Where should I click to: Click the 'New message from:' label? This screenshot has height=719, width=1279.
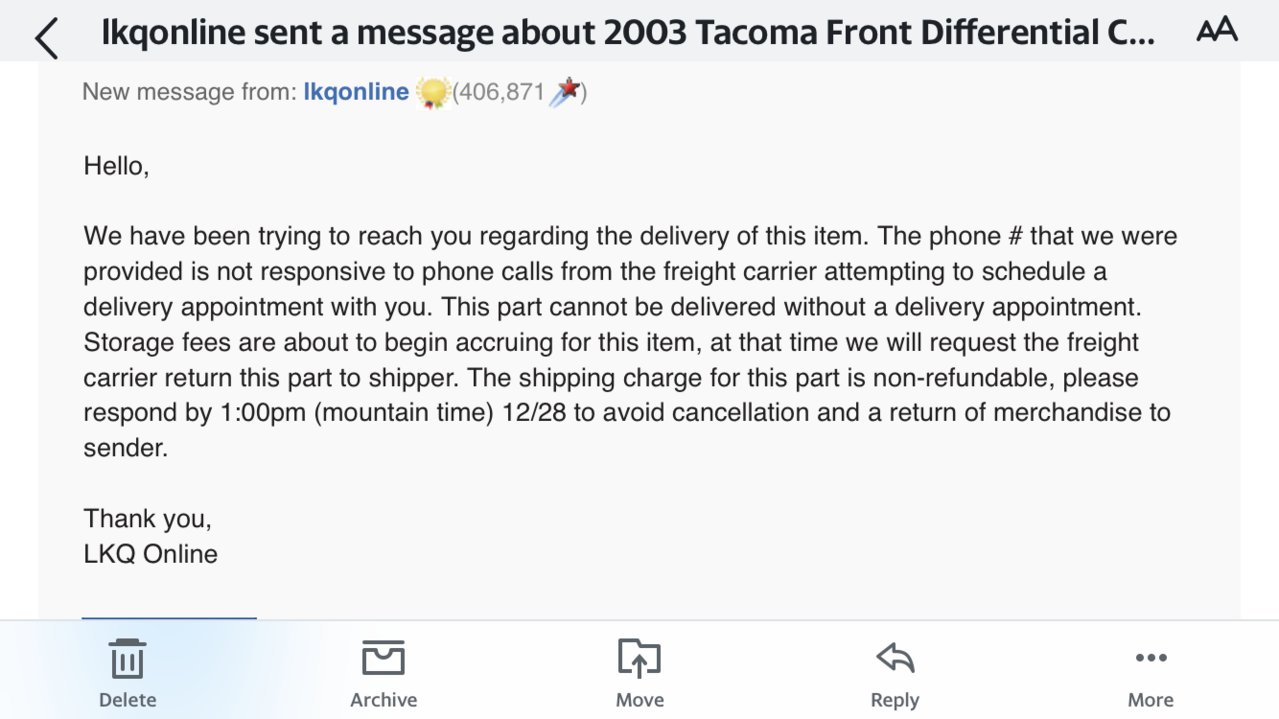click(x=190, y=92)
